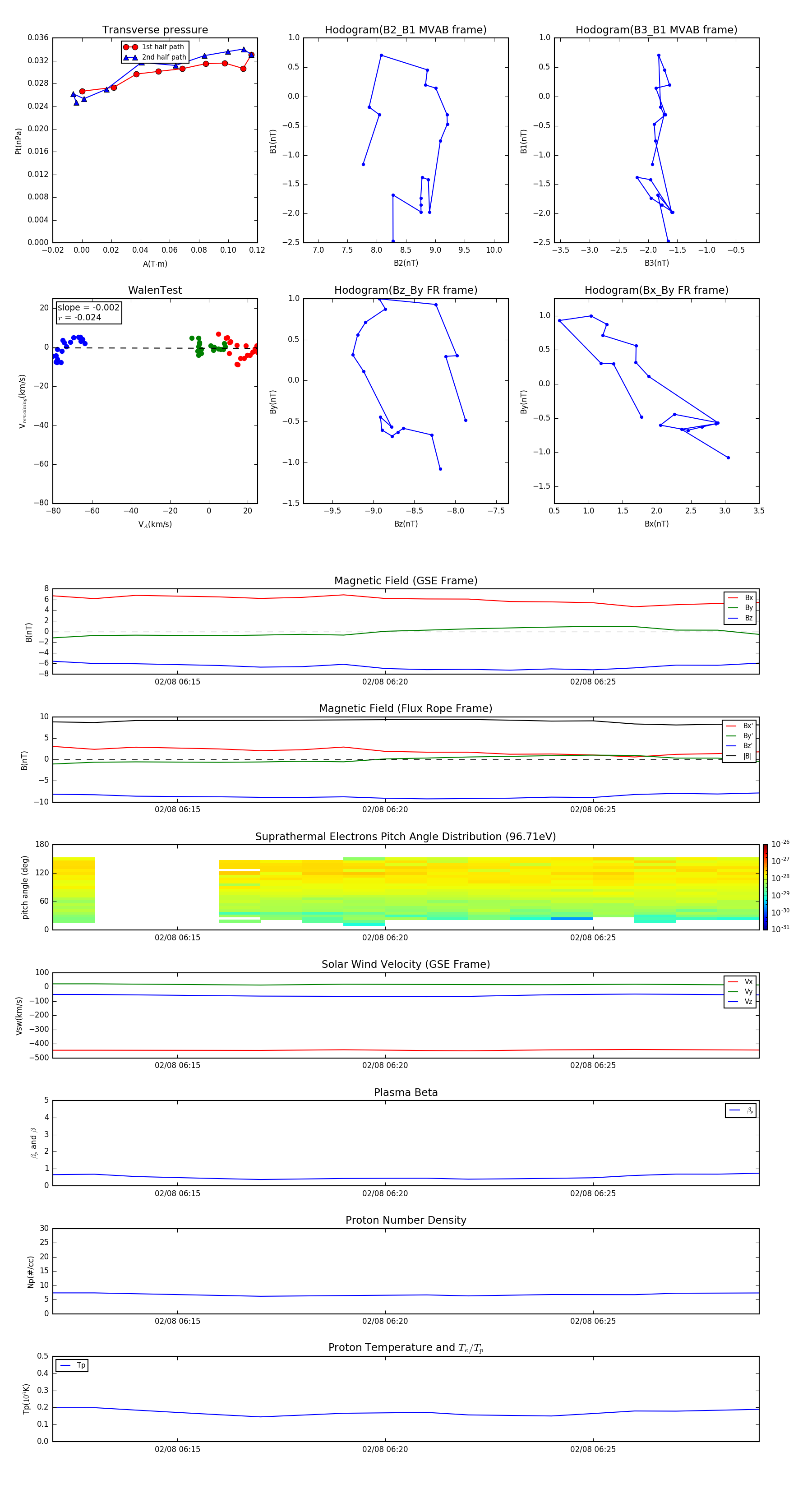Click the 'Bx' legend entry in GSE plot
Viewport: 812px width, 1489px height.
740,598
